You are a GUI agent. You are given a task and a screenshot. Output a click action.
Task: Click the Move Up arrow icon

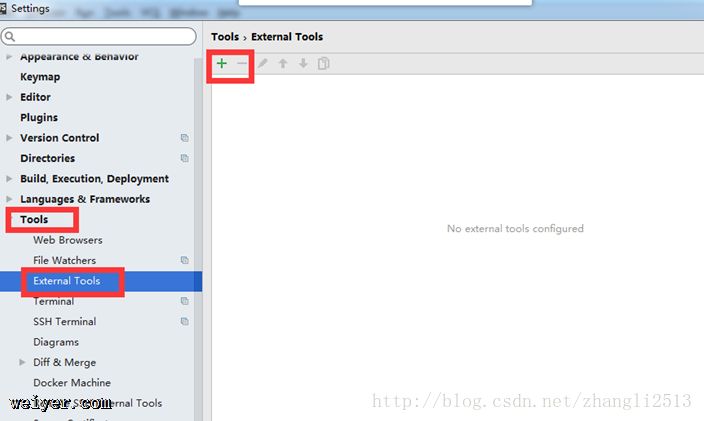coord(283,63)
